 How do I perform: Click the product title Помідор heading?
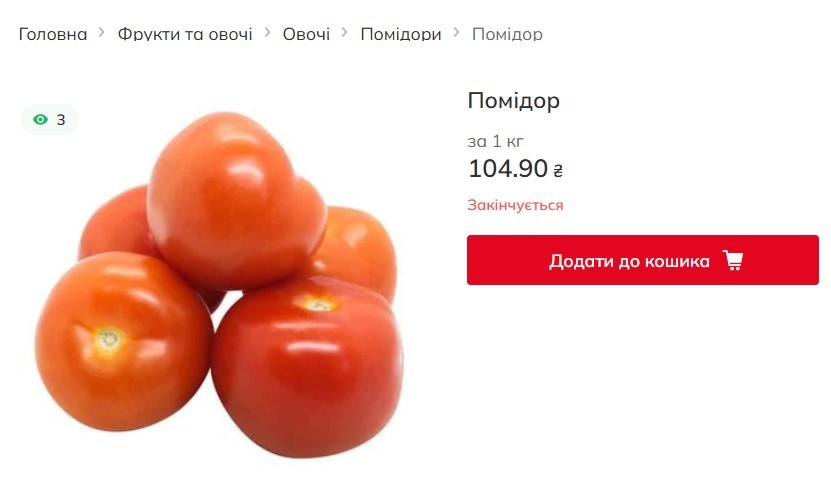[513, 101]
